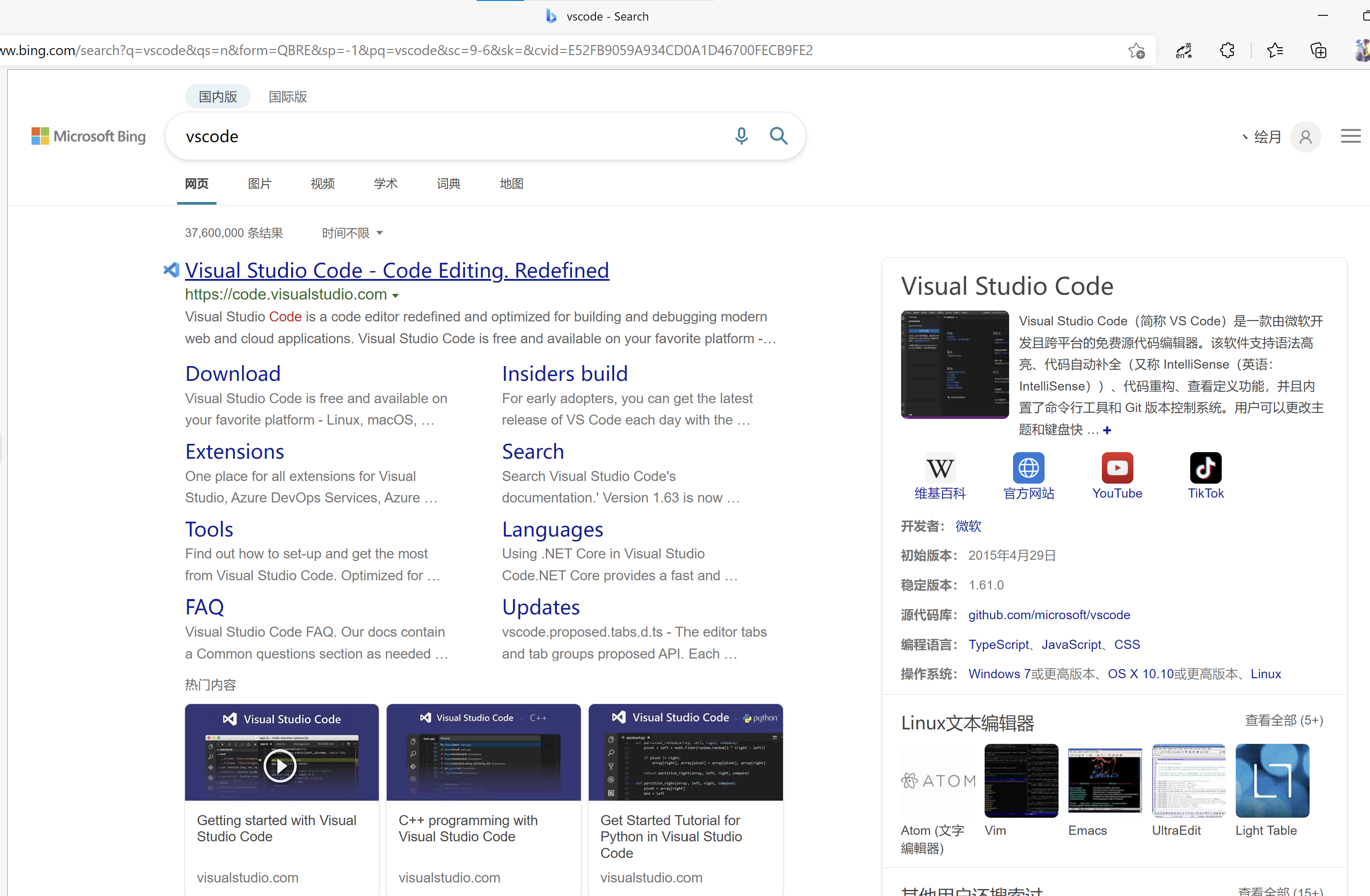The image size is (1370, 896).
Task: Open the Tools sublink
Action: (x=209, y=530)
